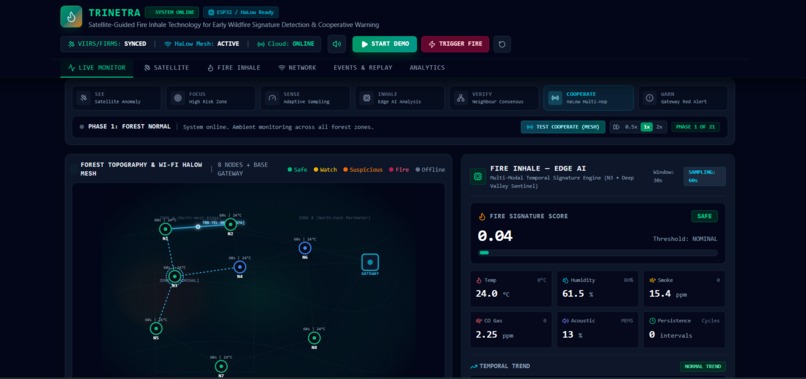
Task: Click the NORMAL TREND badge
Action: coord(703,367)
